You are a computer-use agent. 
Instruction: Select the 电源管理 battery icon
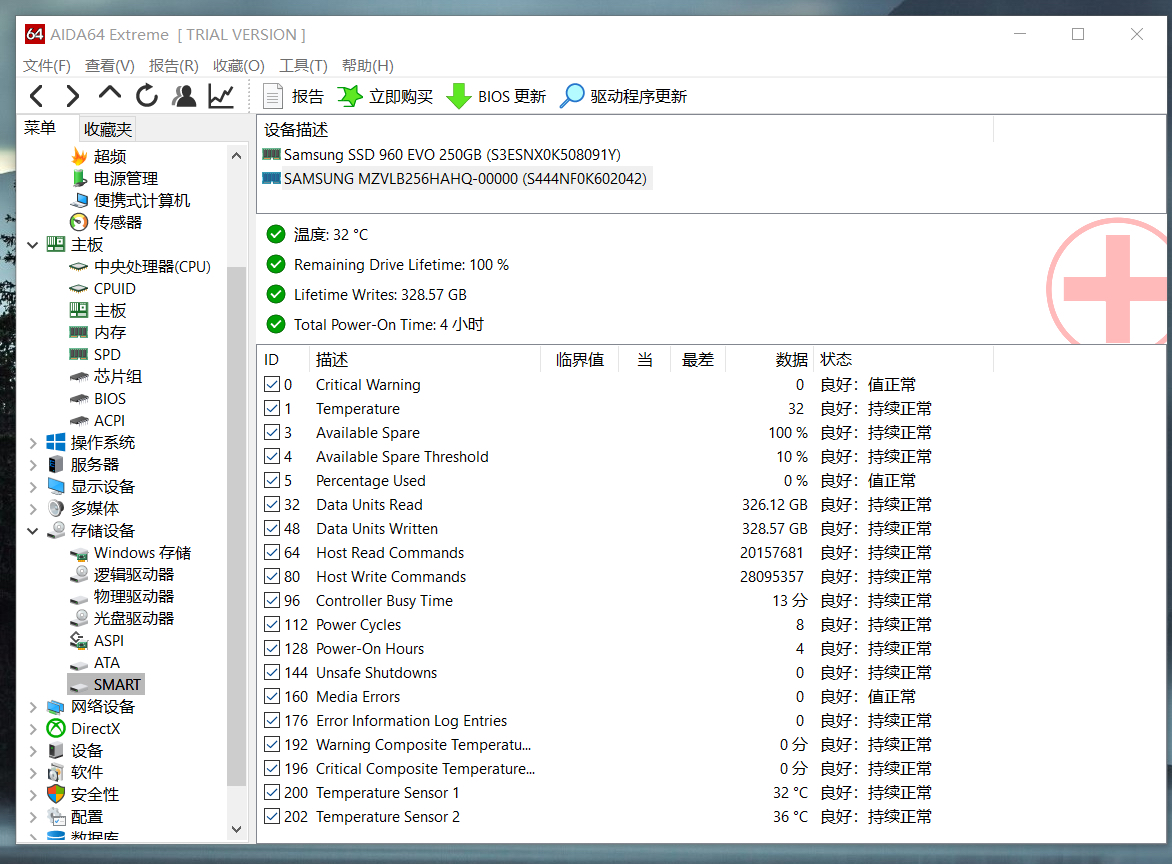point(79,178)
